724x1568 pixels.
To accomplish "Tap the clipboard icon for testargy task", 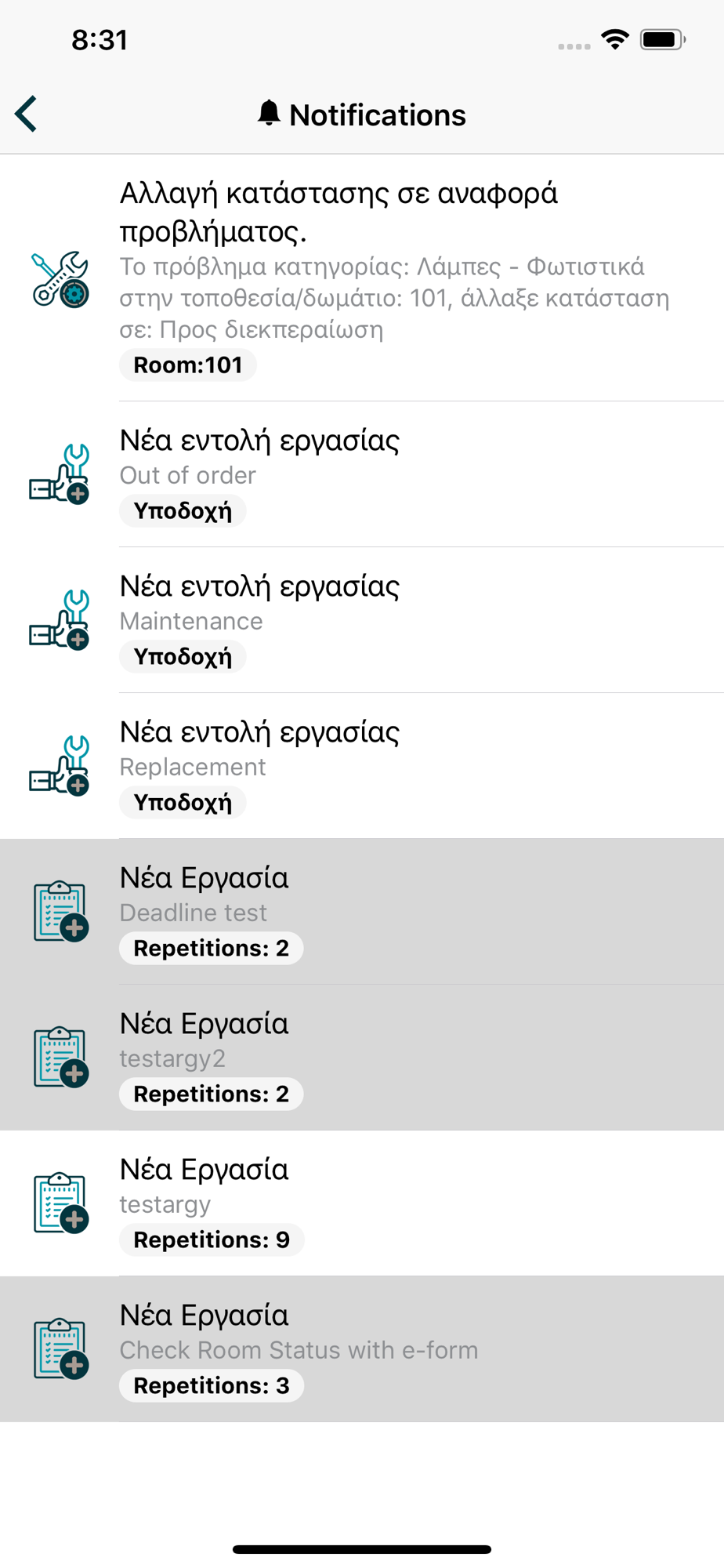I will (x=60, y=1203).
